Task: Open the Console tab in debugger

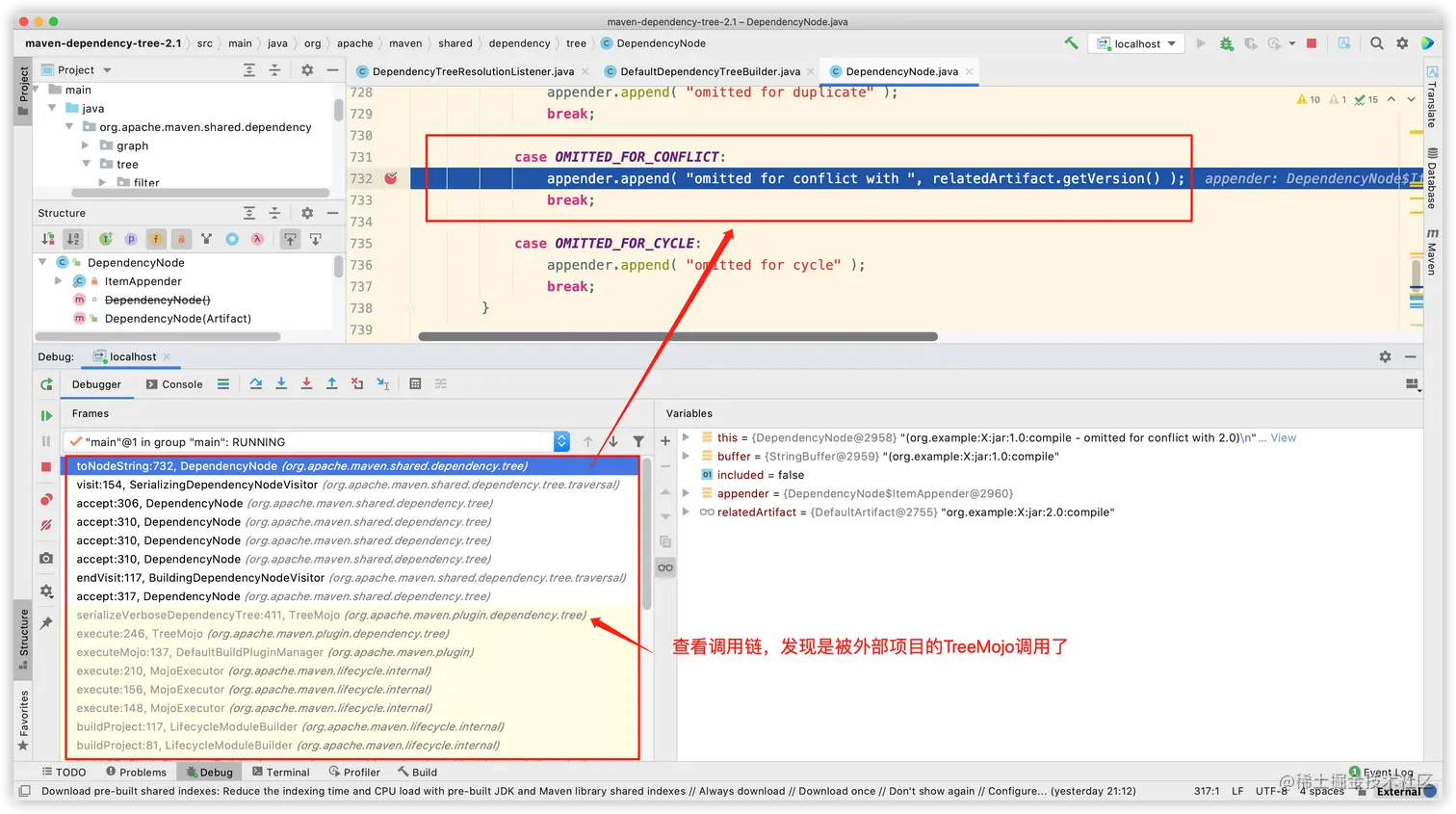Action: [x=174, y=384]
